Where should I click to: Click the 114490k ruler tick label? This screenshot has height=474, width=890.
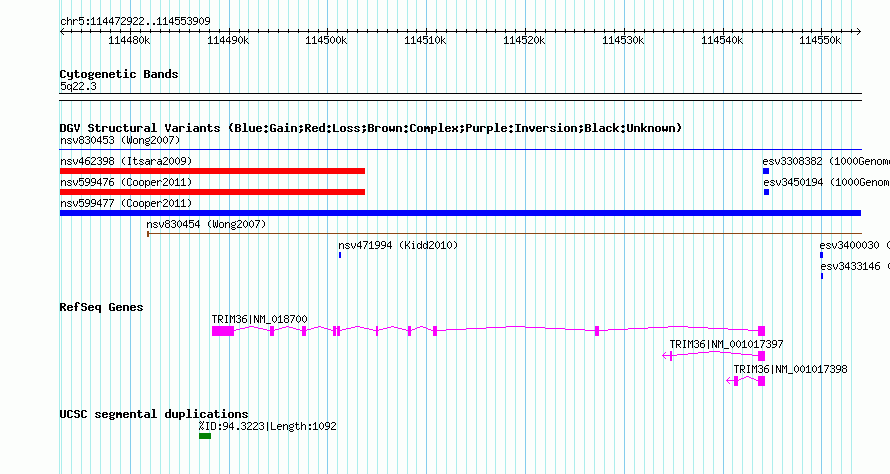228,40
